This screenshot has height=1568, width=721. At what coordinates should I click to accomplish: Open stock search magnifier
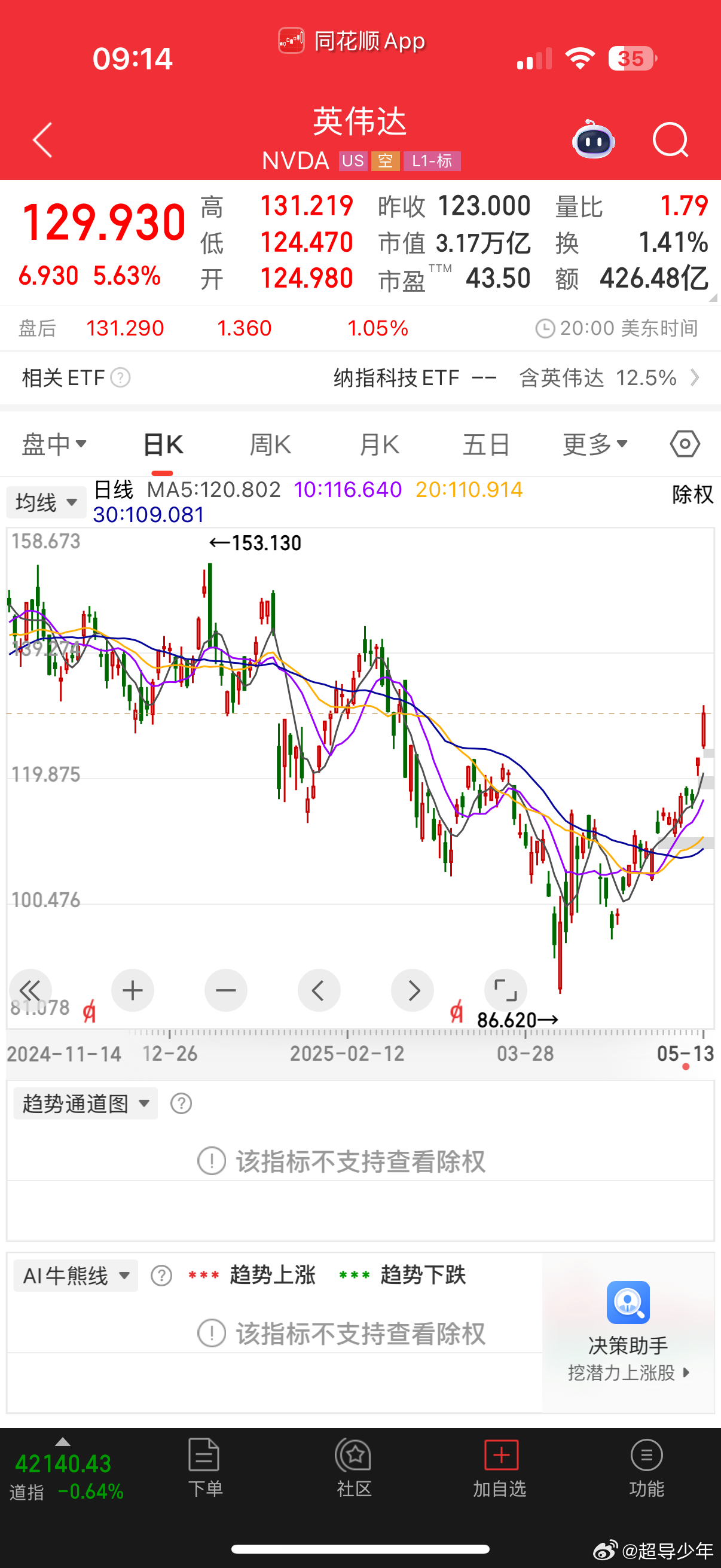pos(671,140)
